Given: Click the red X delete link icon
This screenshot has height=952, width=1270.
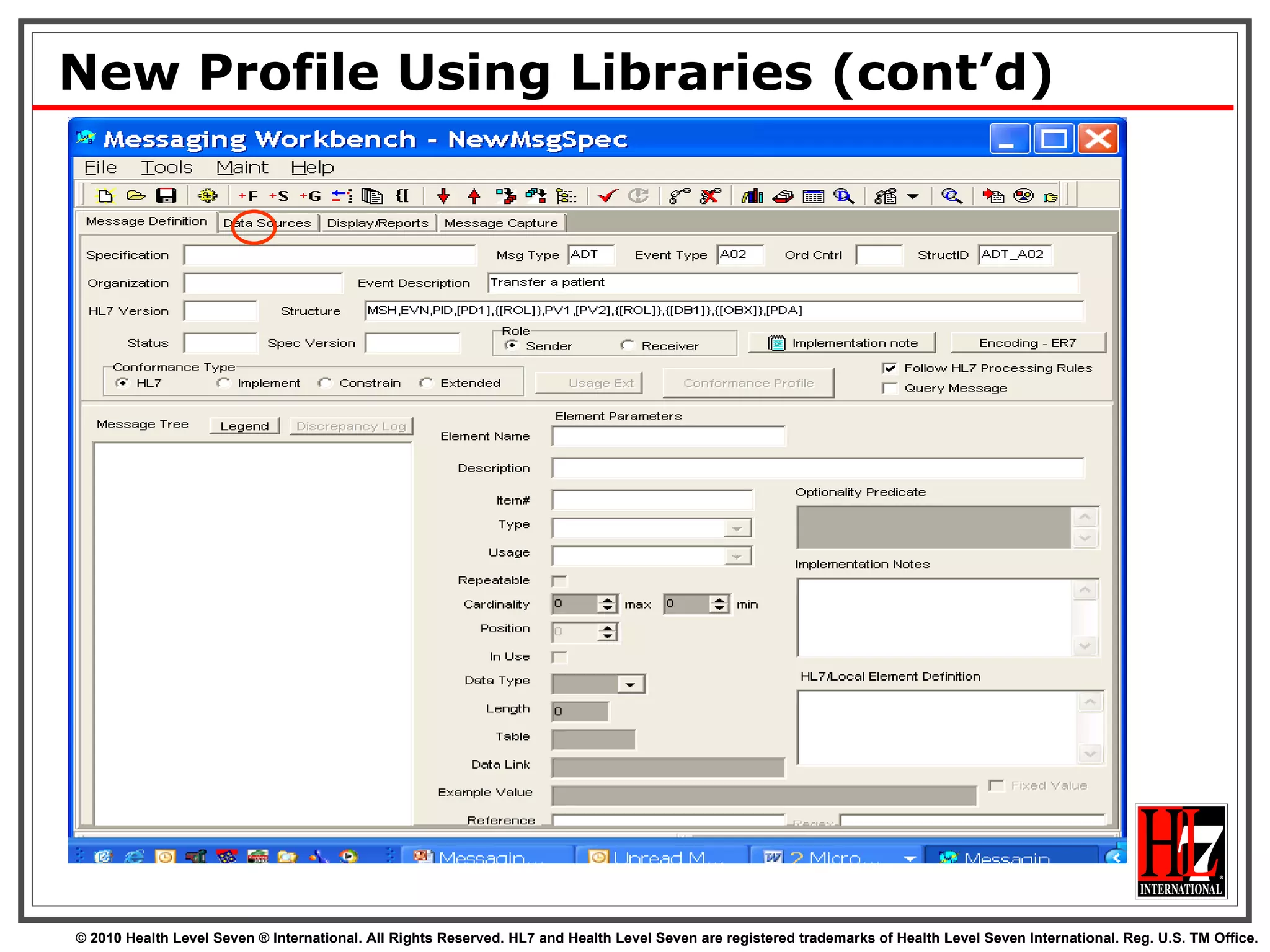Looking at the screenshot, I should 710,196.
